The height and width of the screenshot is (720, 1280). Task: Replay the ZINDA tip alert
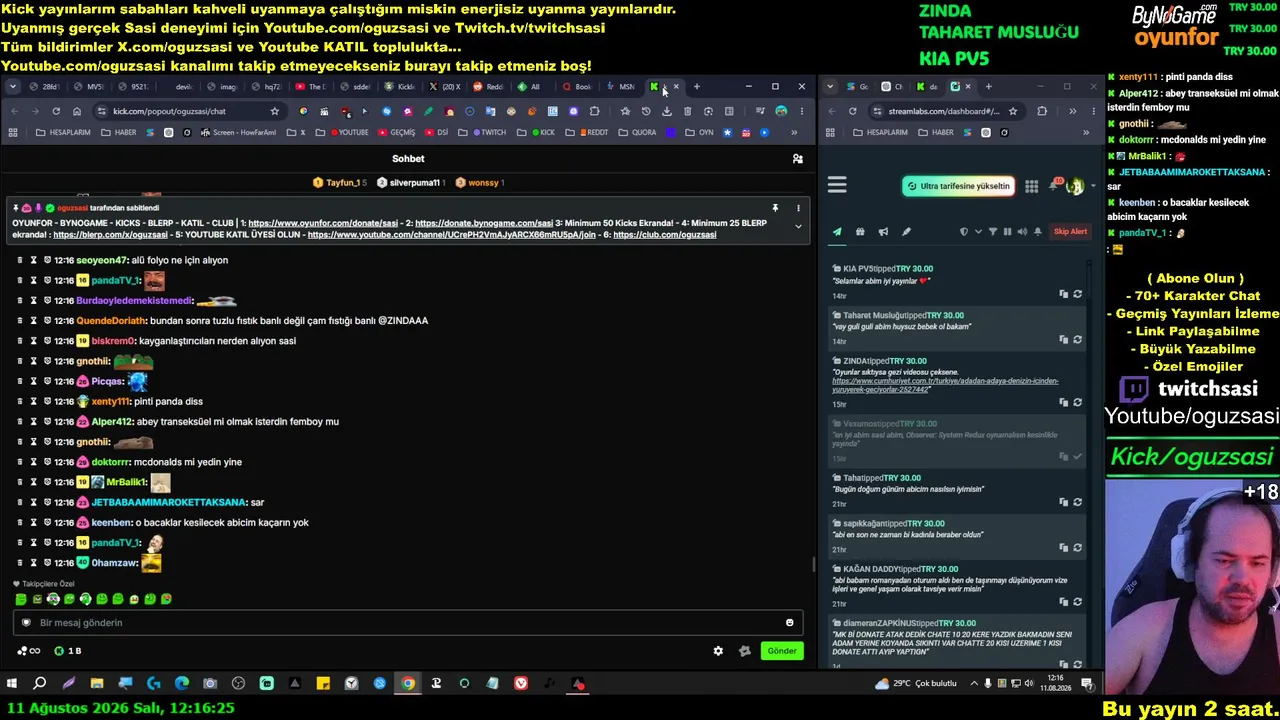pos(1077,402)
